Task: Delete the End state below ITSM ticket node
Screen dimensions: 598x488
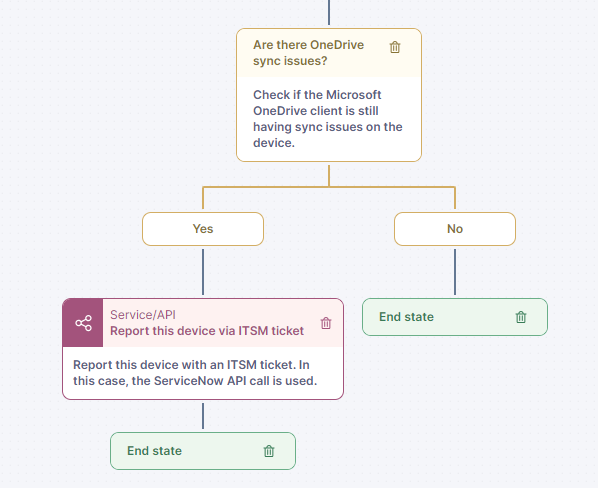Action: 269,451
